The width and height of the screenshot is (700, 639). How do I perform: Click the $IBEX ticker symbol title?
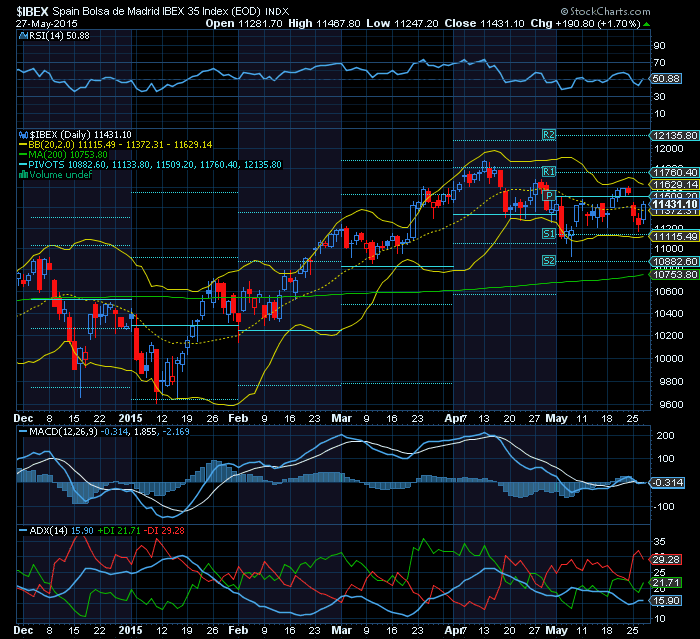(x=32, y=11)
